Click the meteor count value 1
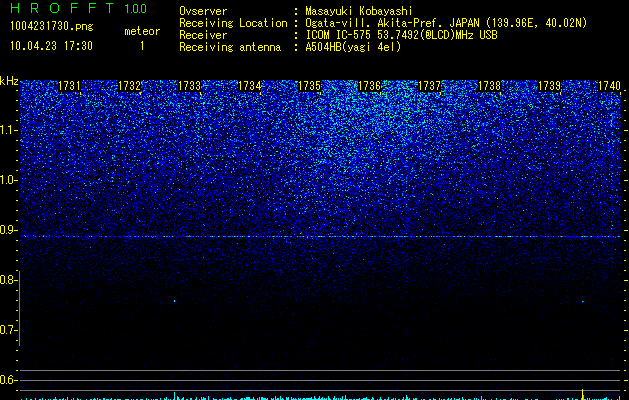629x400 pixels. pos(142,46)
